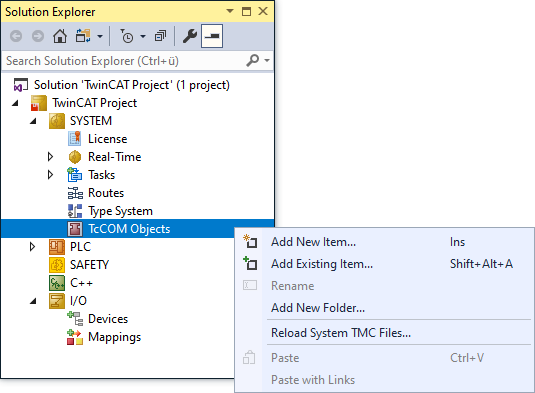Click the PLC icon
The width and height of the screenshot is (535, 393).
[x=57, y=247]
